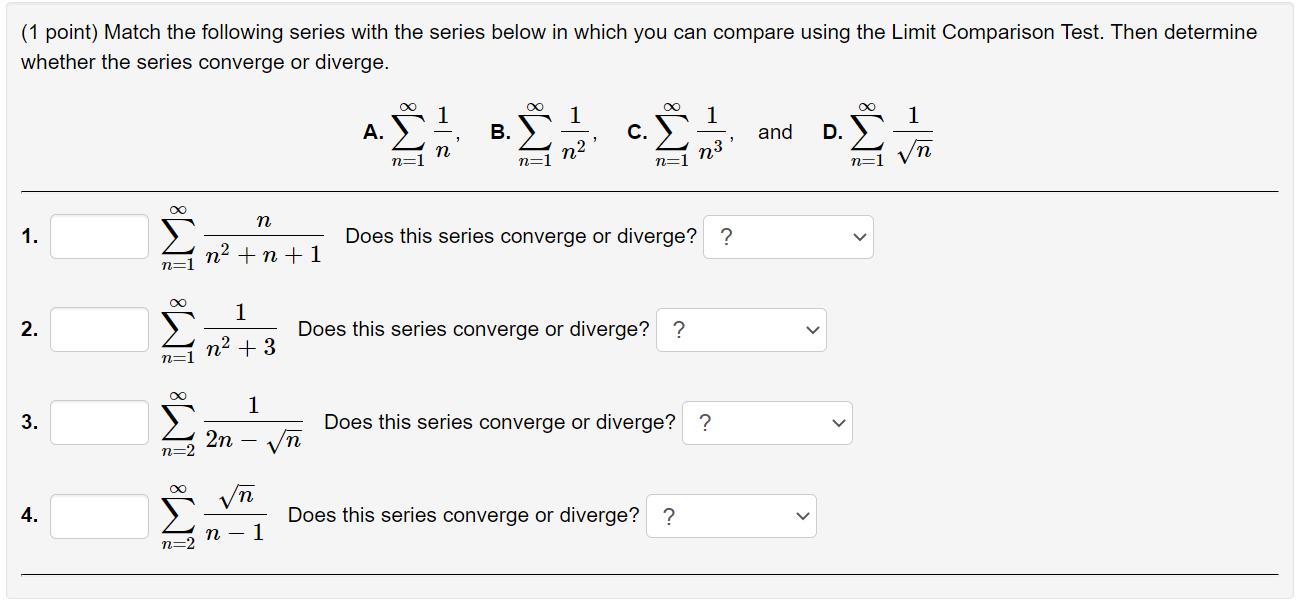Click the row 4 converge or diverge question text
The height and width of the screenshot is (606, 1302).
[x=464, y=516]
